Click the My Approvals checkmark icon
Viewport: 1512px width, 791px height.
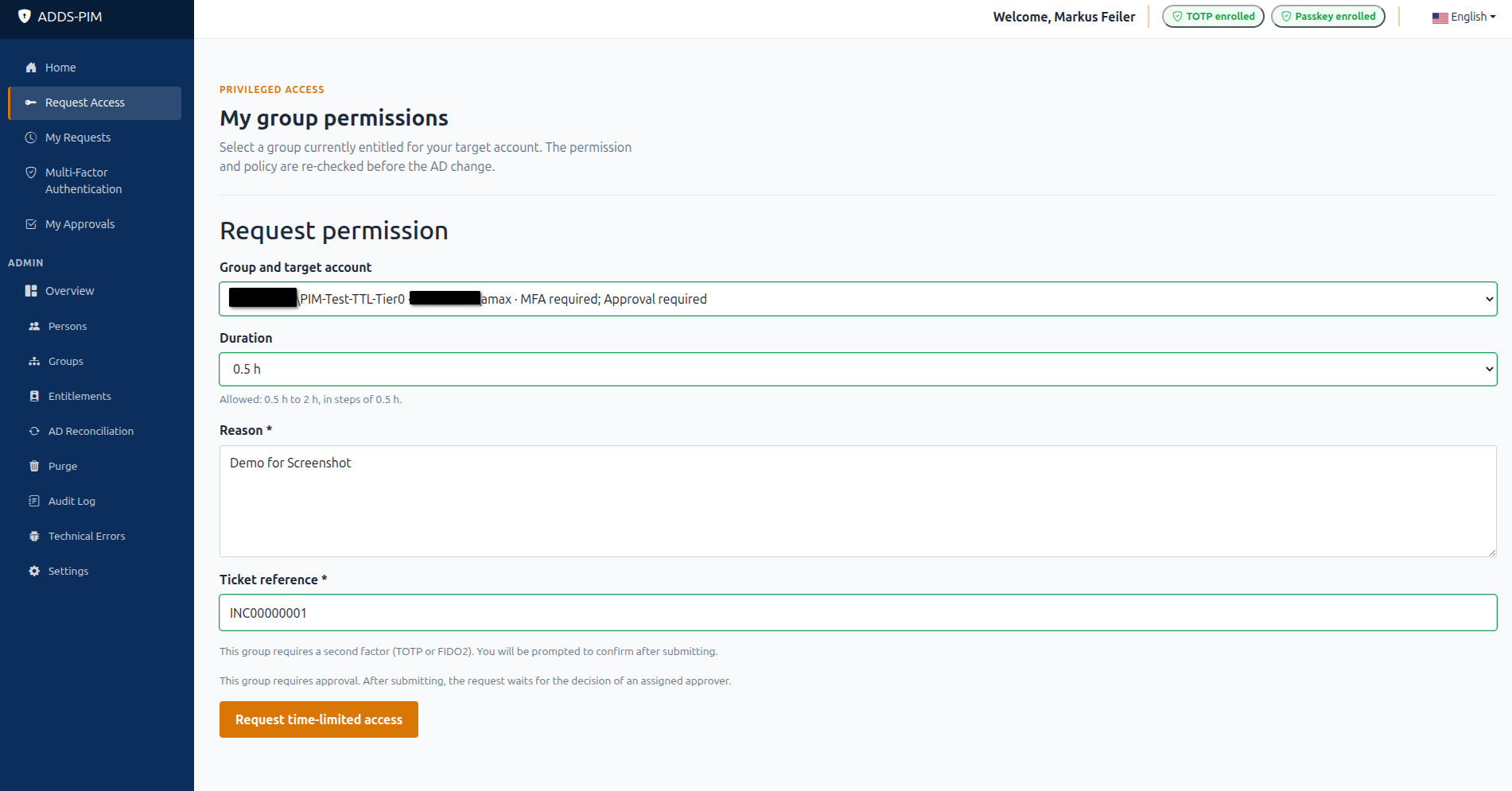31,224
